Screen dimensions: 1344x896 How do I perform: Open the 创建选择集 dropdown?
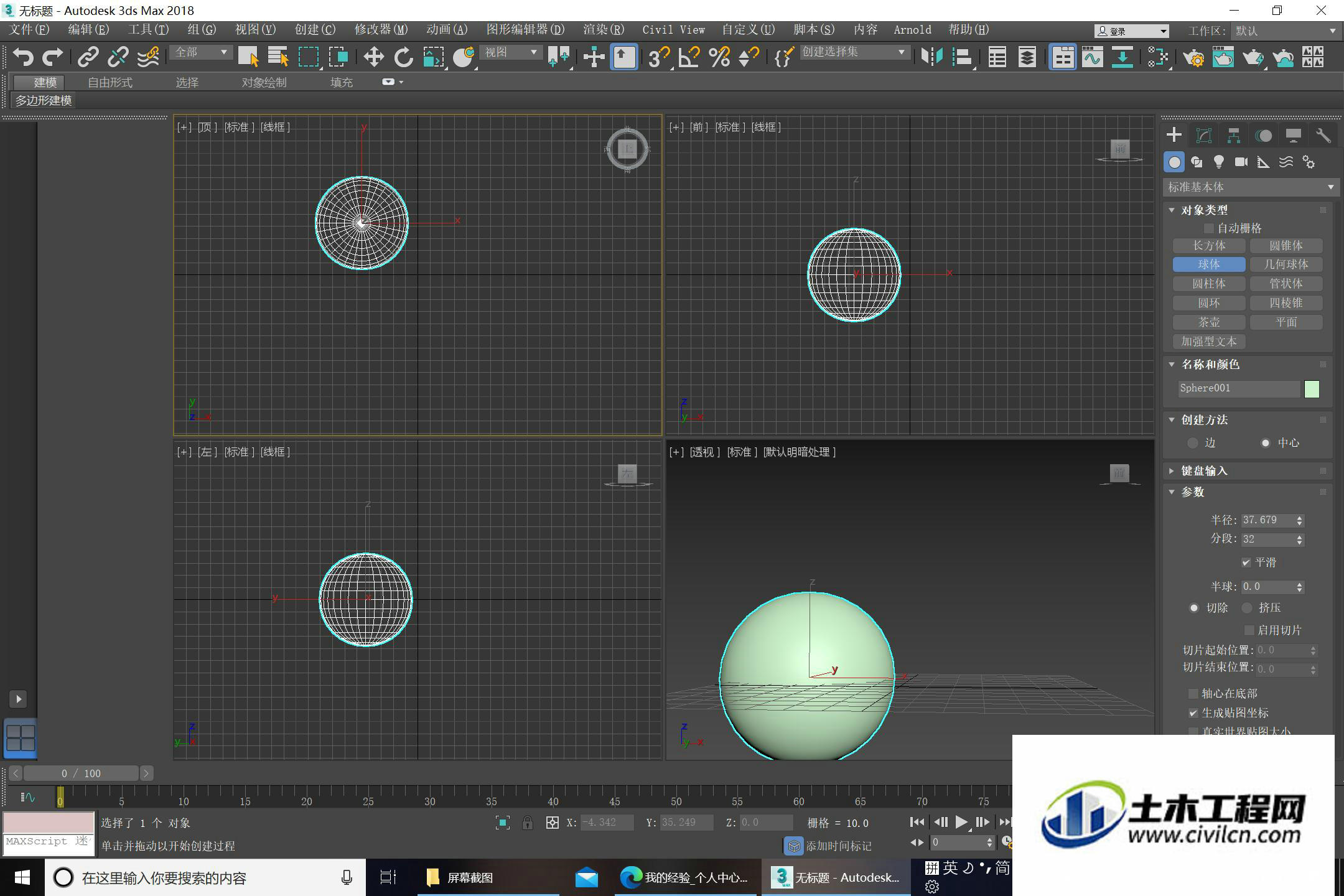click(x=852, y=52)
